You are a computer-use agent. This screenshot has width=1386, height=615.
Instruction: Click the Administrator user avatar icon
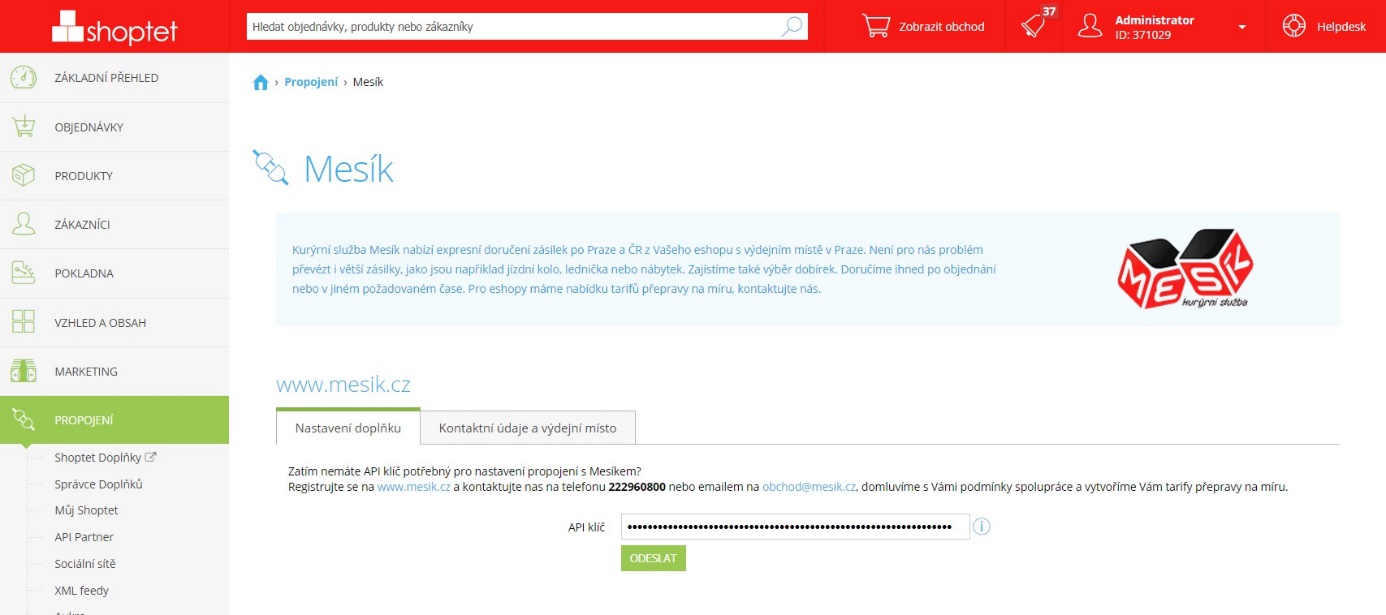(x=1090, y=27)
